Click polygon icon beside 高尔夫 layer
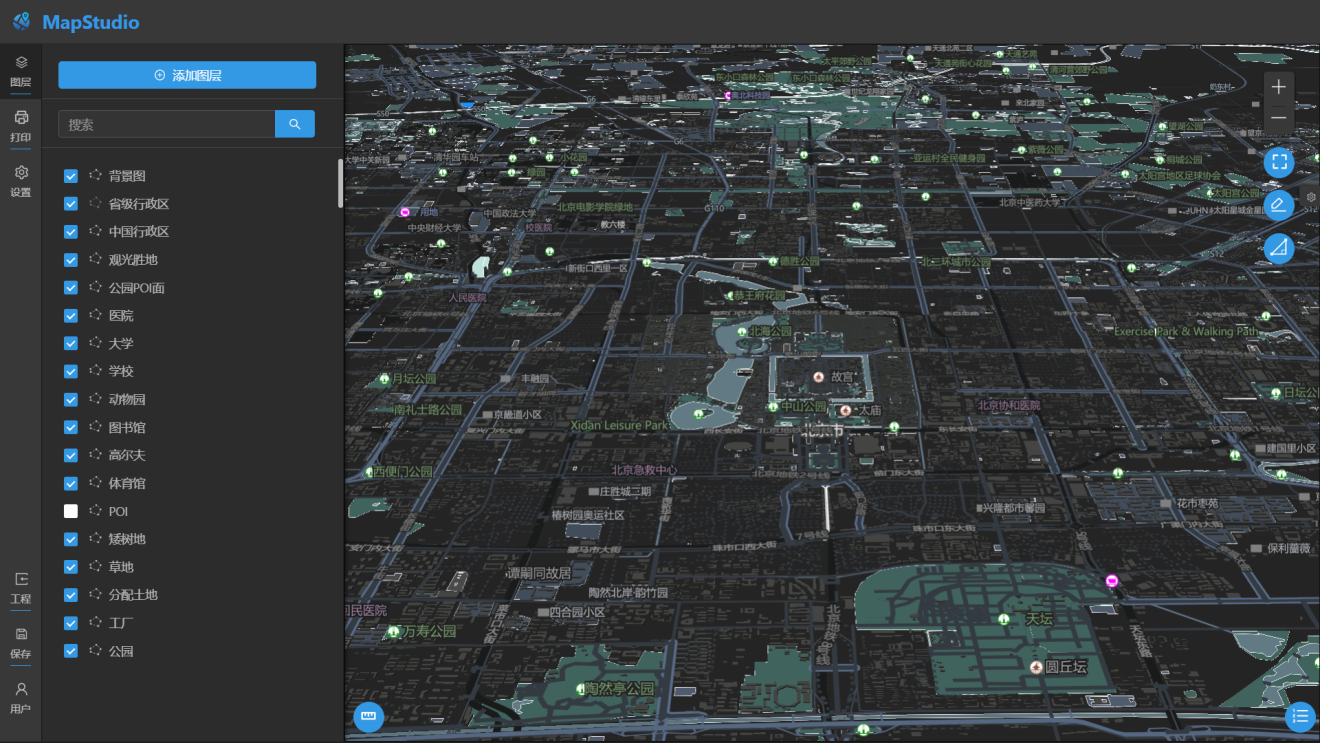This screenshot has height=743, width=1320. pyautogui.click(x=96, y=455)
